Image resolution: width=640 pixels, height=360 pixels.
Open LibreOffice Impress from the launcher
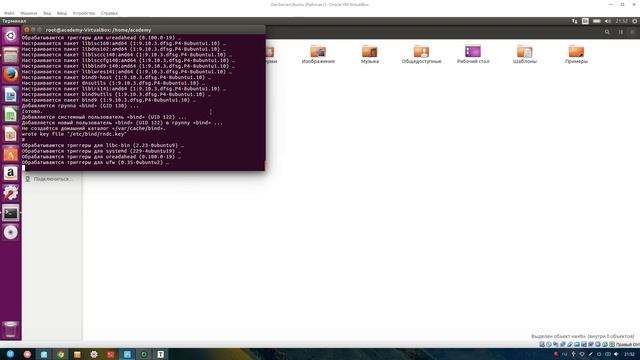click(x=11, y=134)
